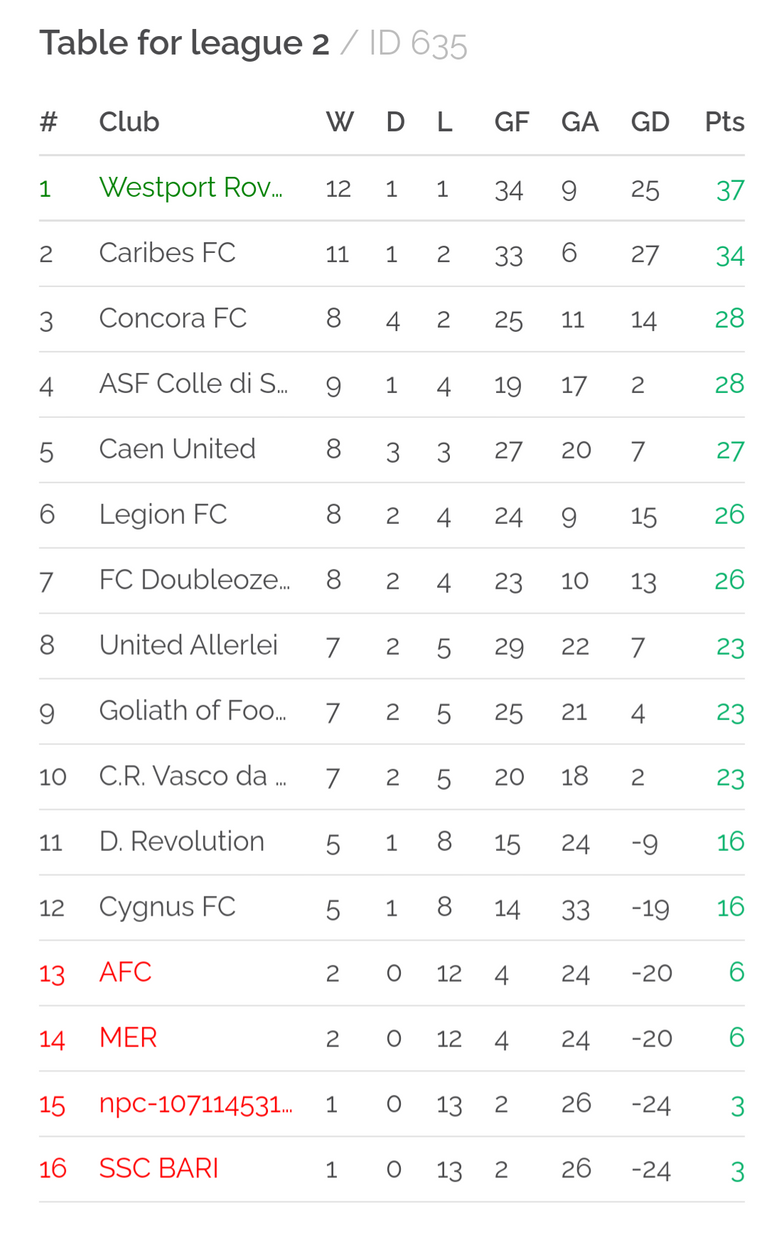
Task: Open the Westport Rov... club link
Action: [x=190, y=187]
